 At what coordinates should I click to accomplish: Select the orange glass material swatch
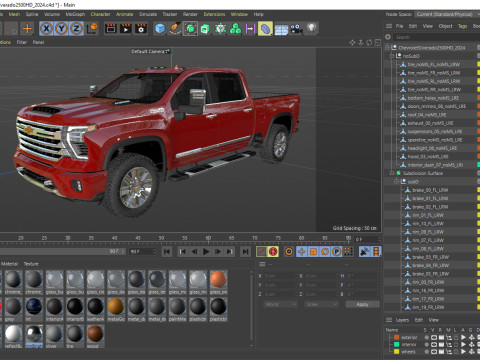(x=218, y=279)
